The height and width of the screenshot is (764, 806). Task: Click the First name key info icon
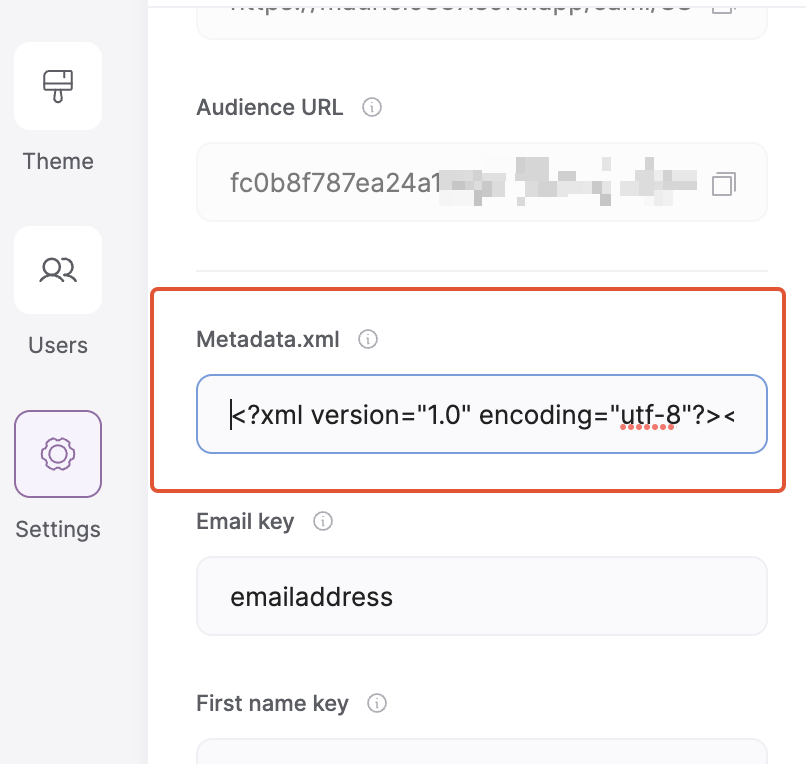click(x=376, y=703)
